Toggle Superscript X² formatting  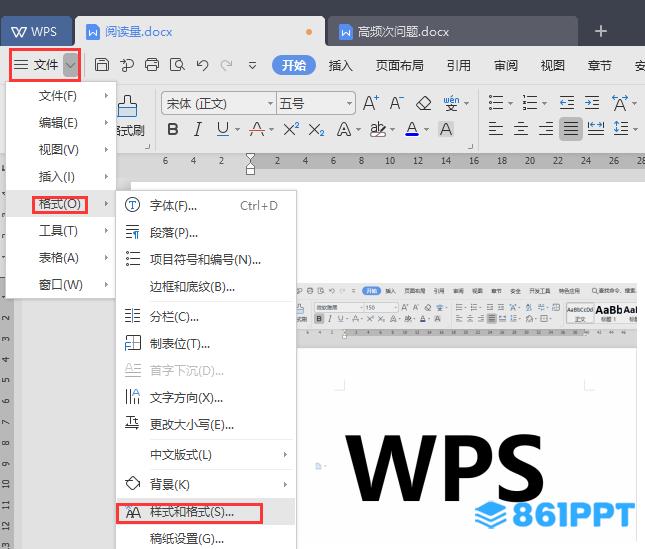[291, 130]
